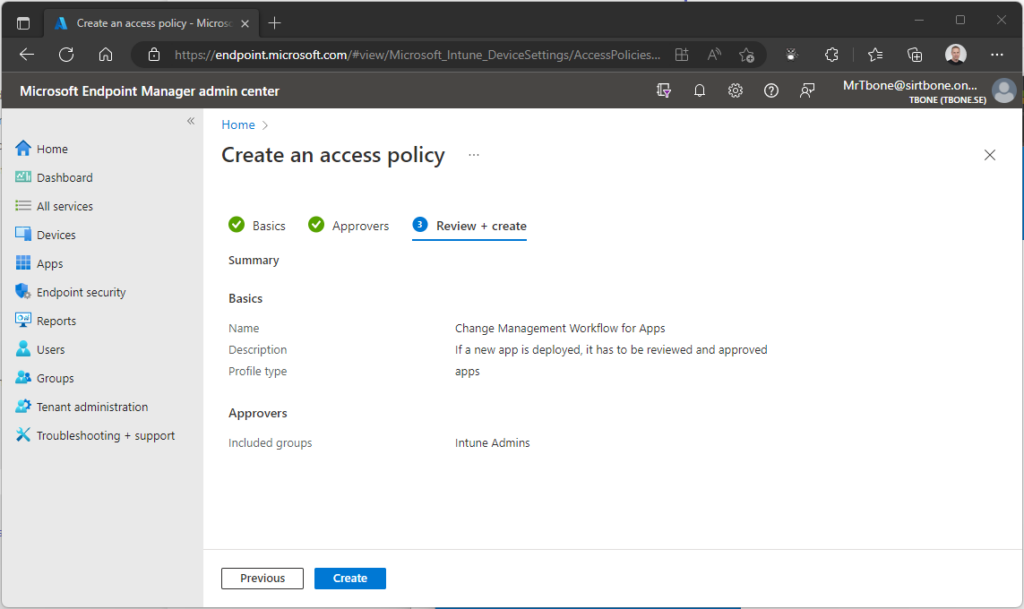This screenshot has height=609, width=1024.
Task: Open browser settings and more menu
Action: coord(997,55)
